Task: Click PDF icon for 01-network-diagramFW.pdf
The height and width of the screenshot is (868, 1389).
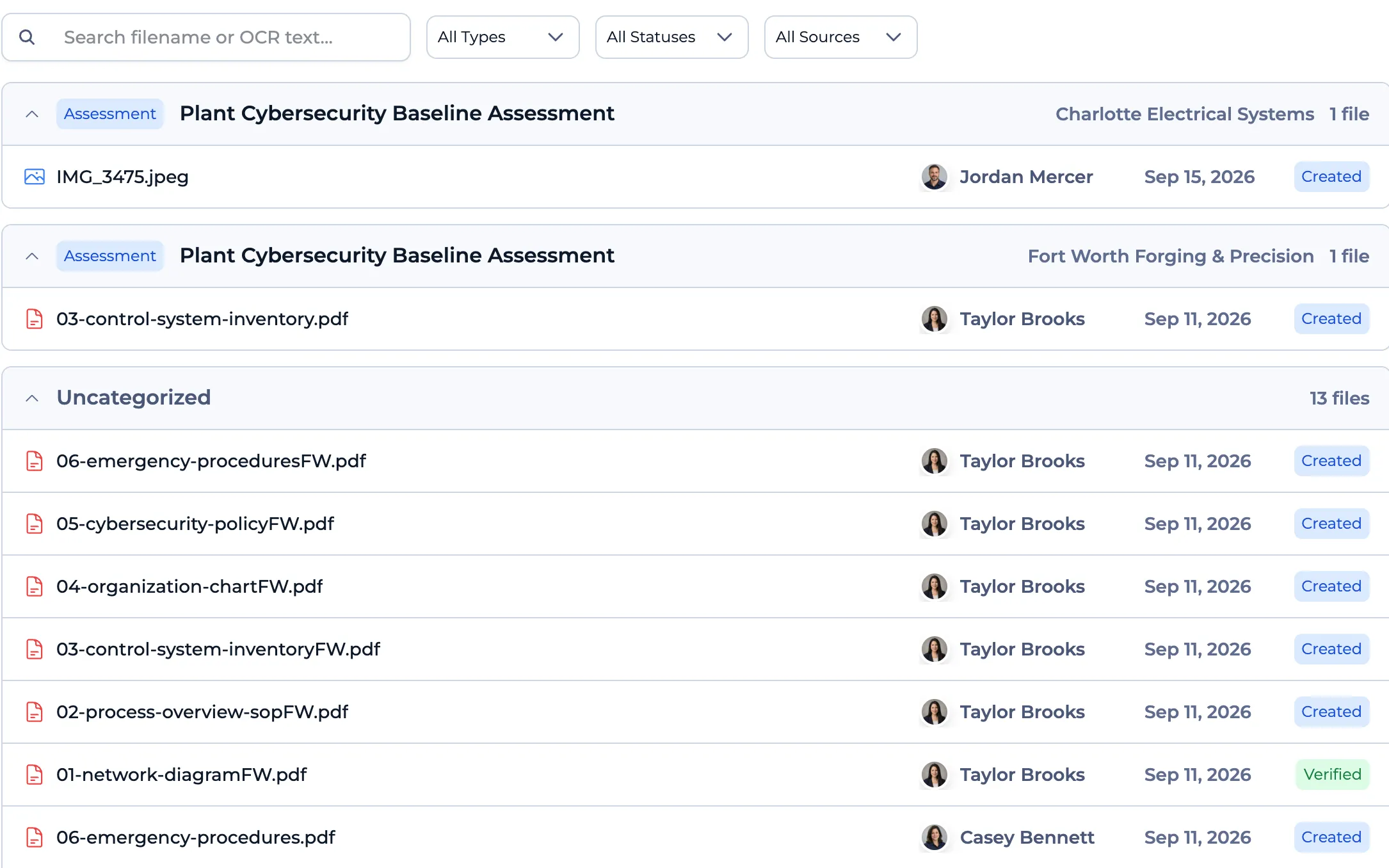Action: pos(35,775)
